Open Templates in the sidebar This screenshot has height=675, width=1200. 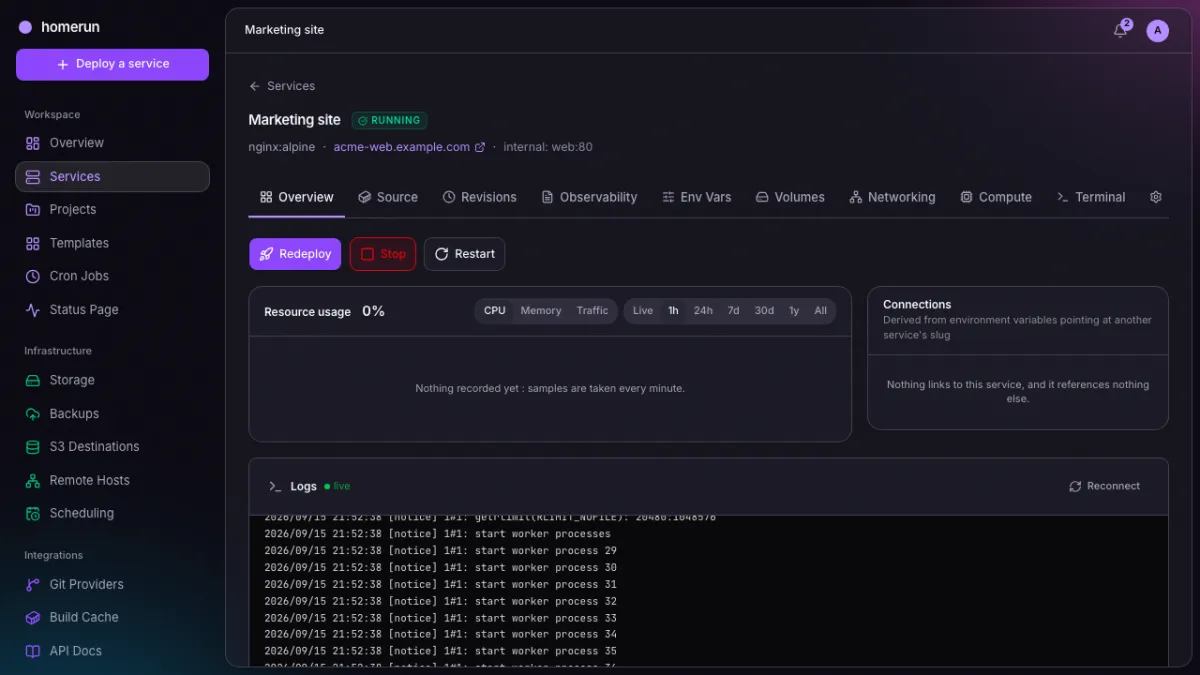(112, 243)
